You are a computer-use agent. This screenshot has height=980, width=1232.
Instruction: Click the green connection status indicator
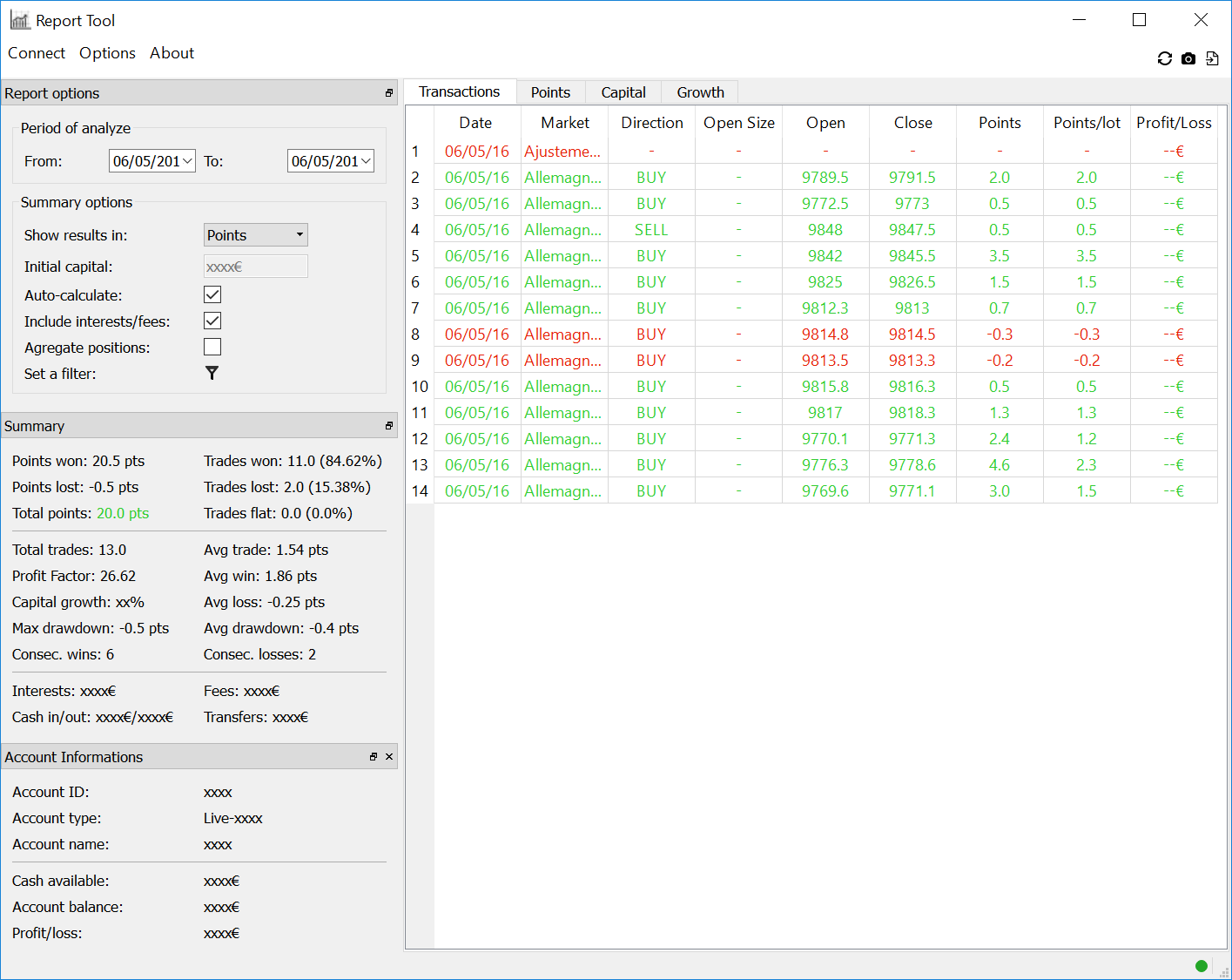[1202, 965]
